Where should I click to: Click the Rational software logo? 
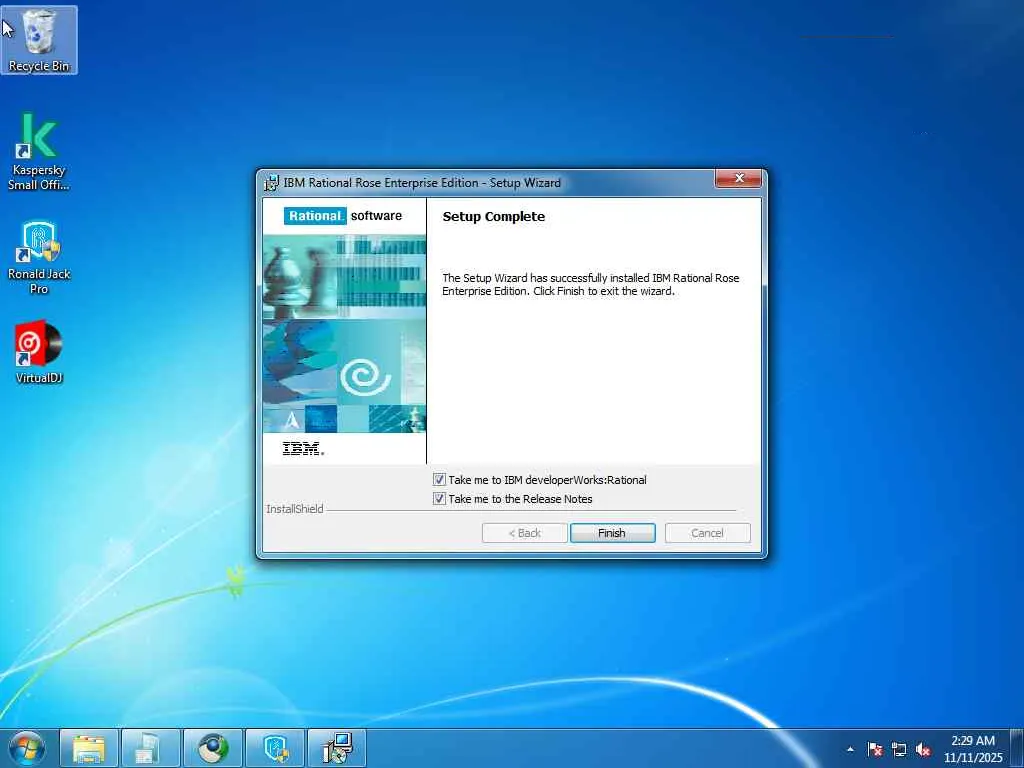[x=344, y=216]
